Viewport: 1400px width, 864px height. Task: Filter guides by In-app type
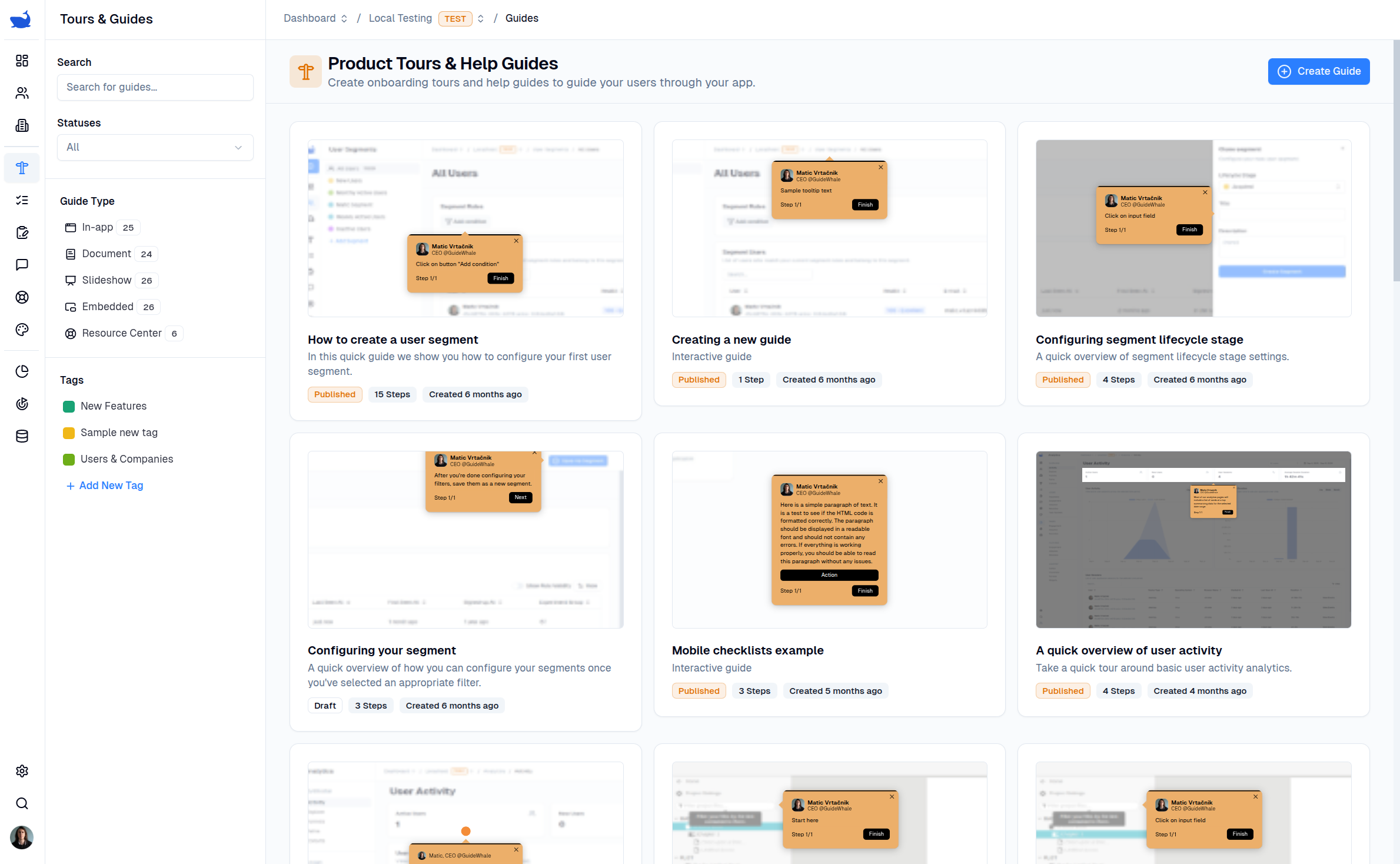(x=97, y=227)
